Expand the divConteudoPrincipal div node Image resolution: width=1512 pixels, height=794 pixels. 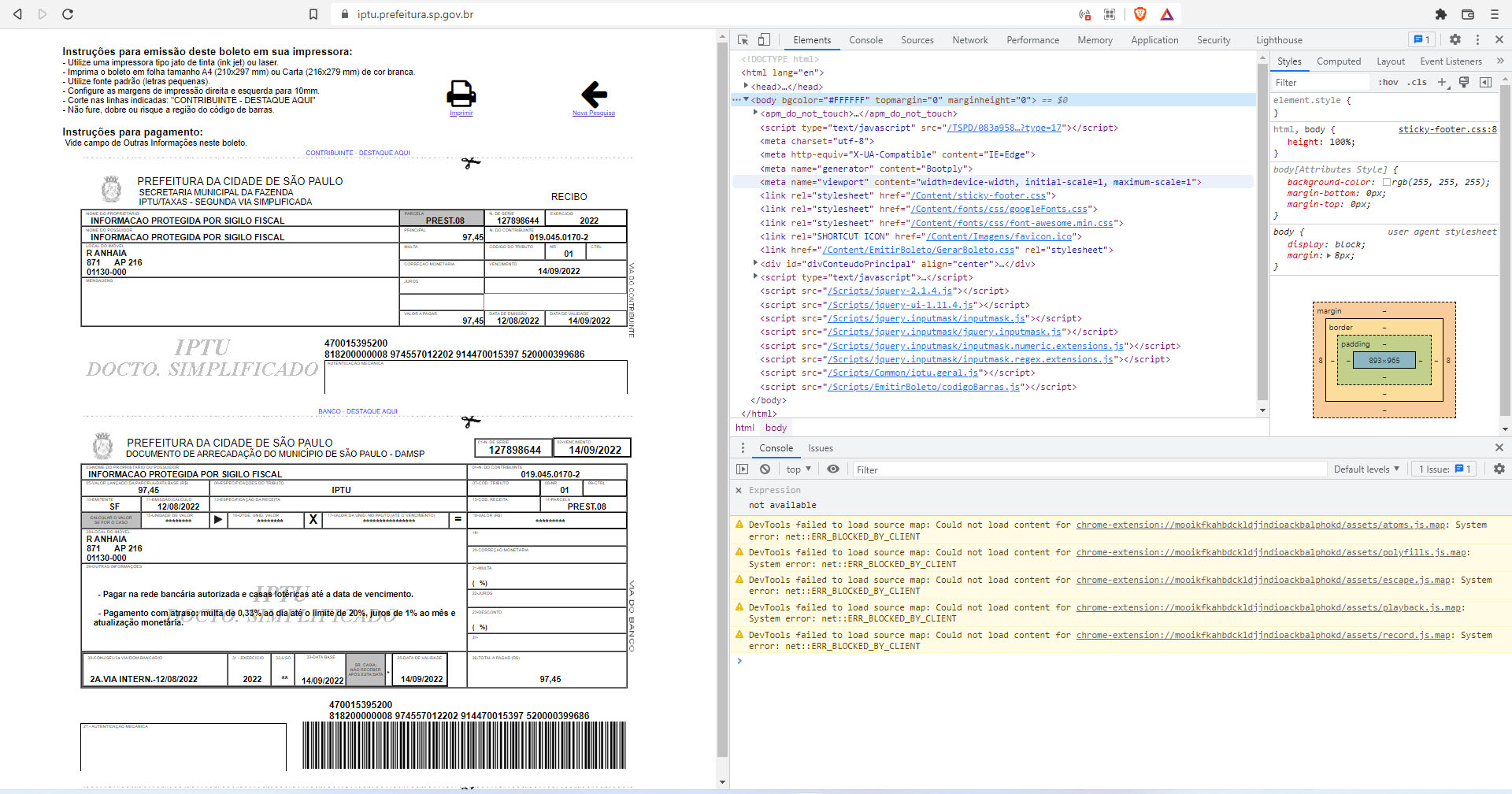tap(755, 263)
